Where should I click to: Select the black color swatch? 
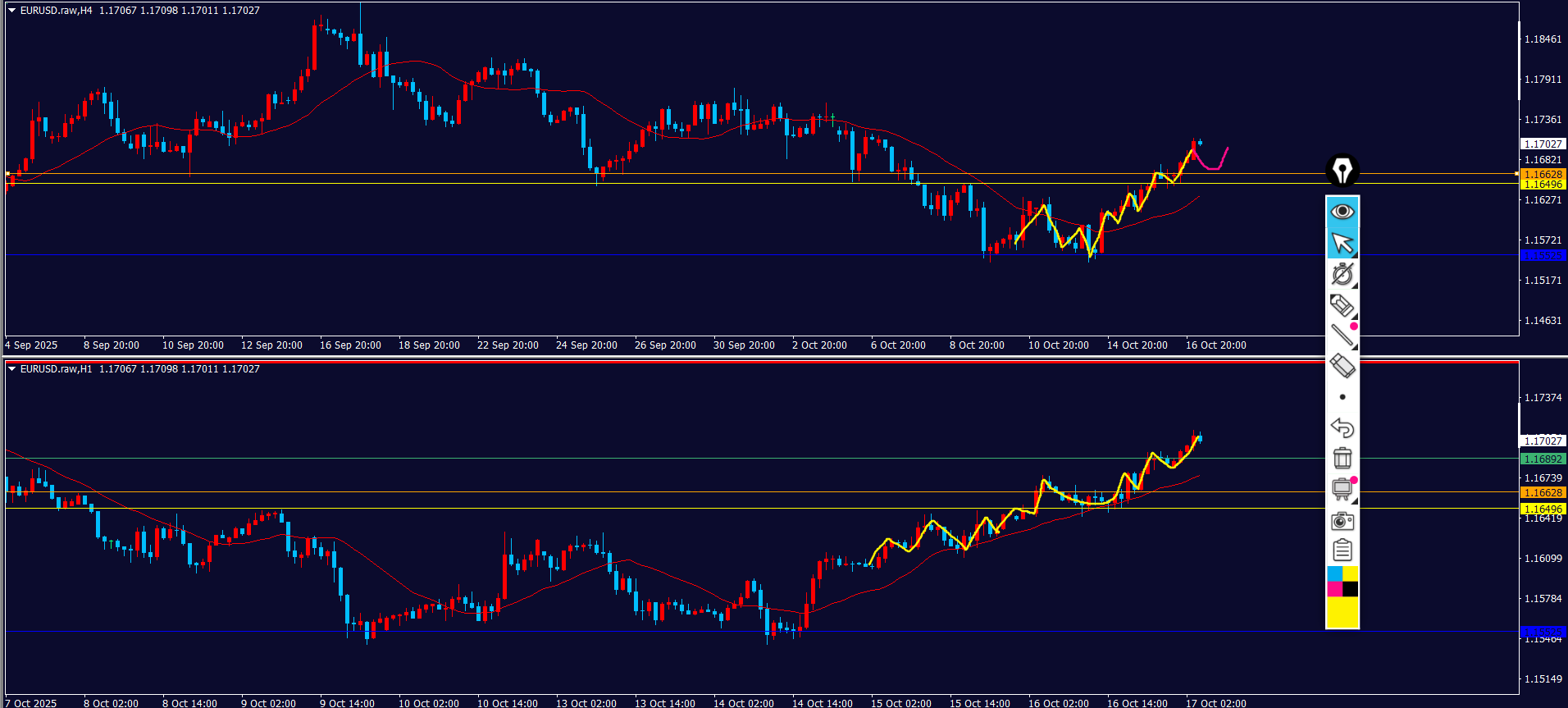tap(1350, 589)
